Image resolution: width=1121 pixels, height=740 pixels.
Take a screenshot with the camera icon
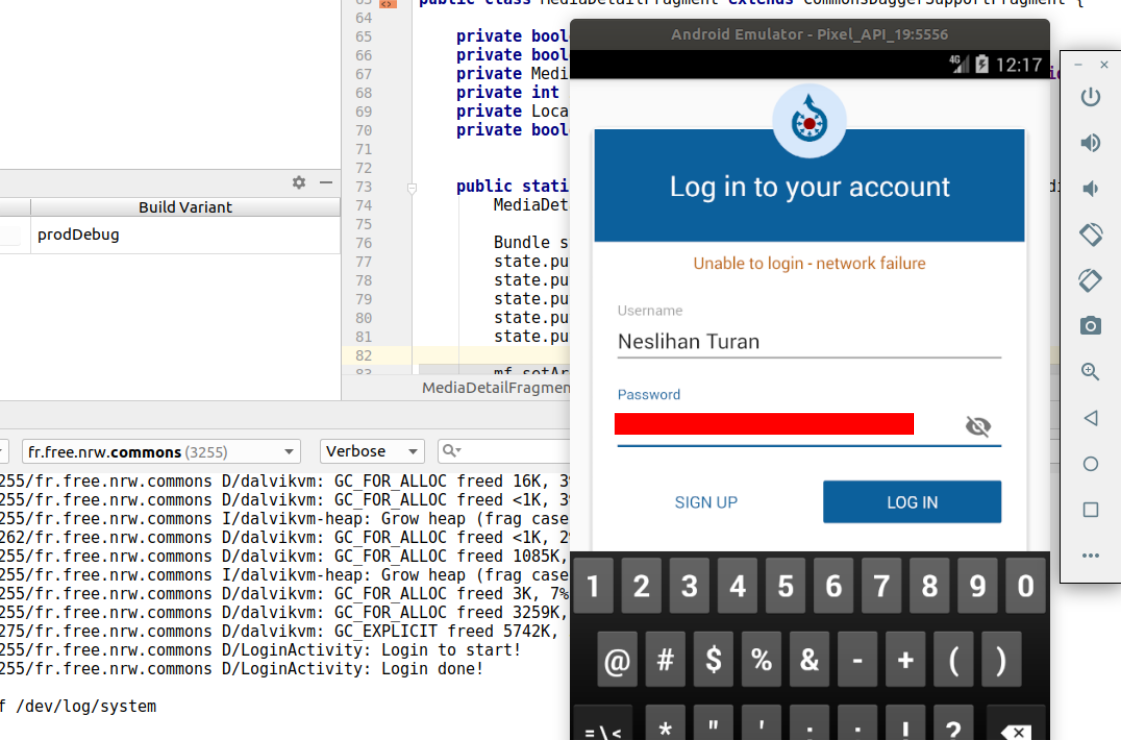pyautogui.click(x=1091, y=325)
